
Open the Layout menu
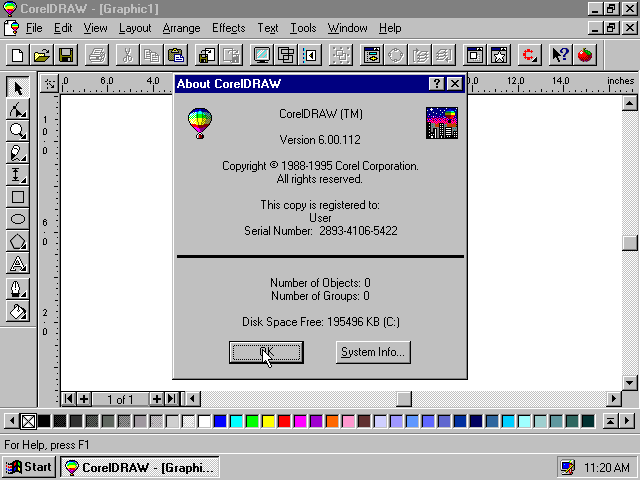tap(135, 28)
